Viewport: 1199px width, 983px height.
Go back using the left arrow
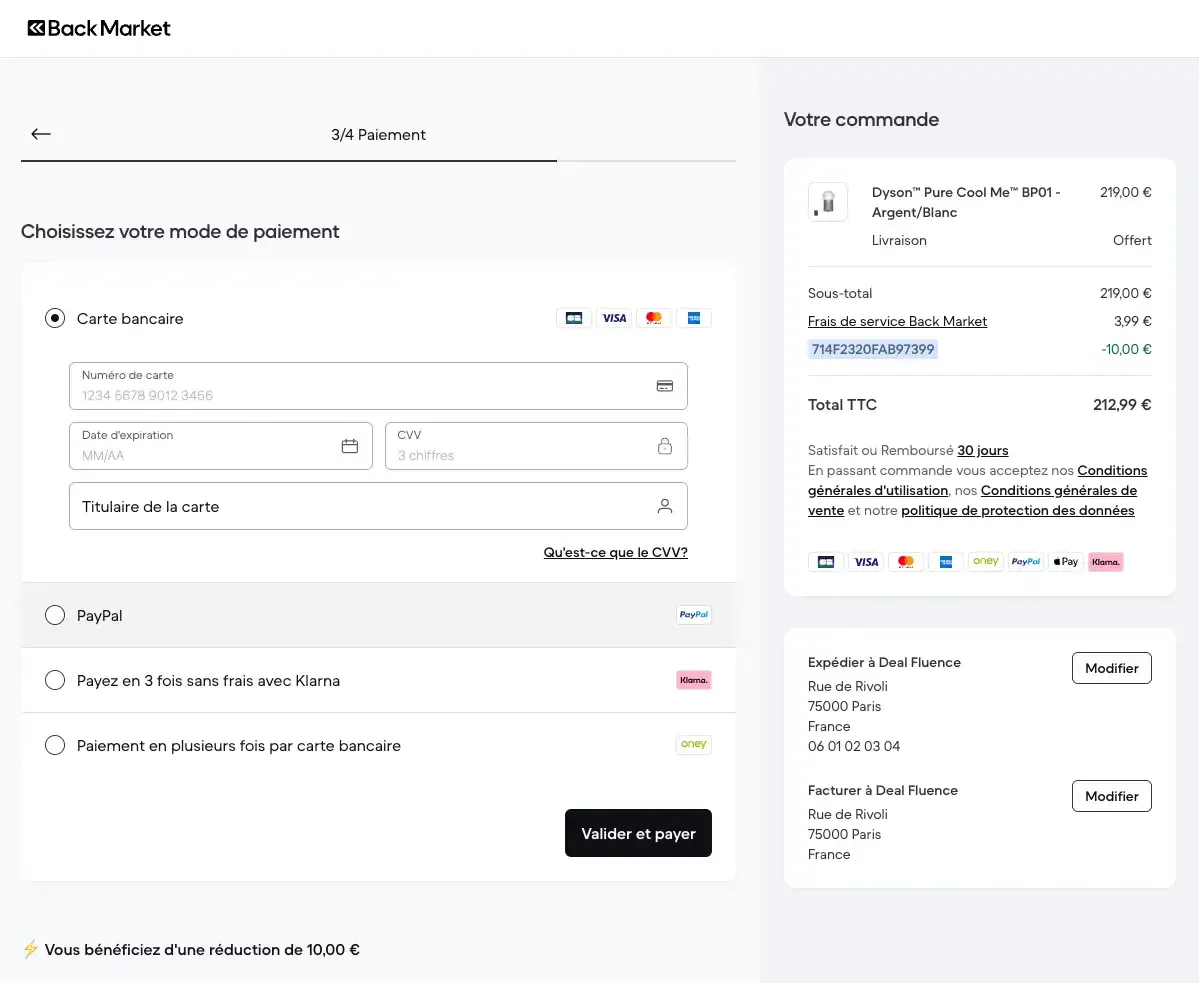pyautogui.click(x=41, y=134)
